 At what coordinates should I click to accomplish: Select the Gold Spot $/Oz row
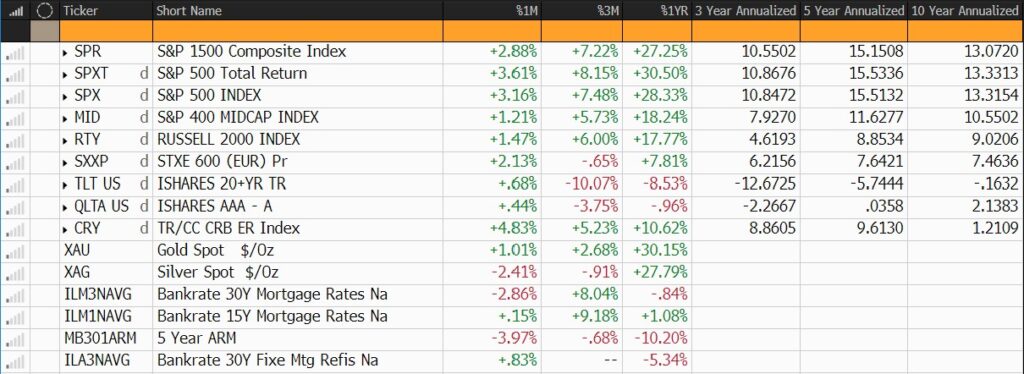pos(512,251)
